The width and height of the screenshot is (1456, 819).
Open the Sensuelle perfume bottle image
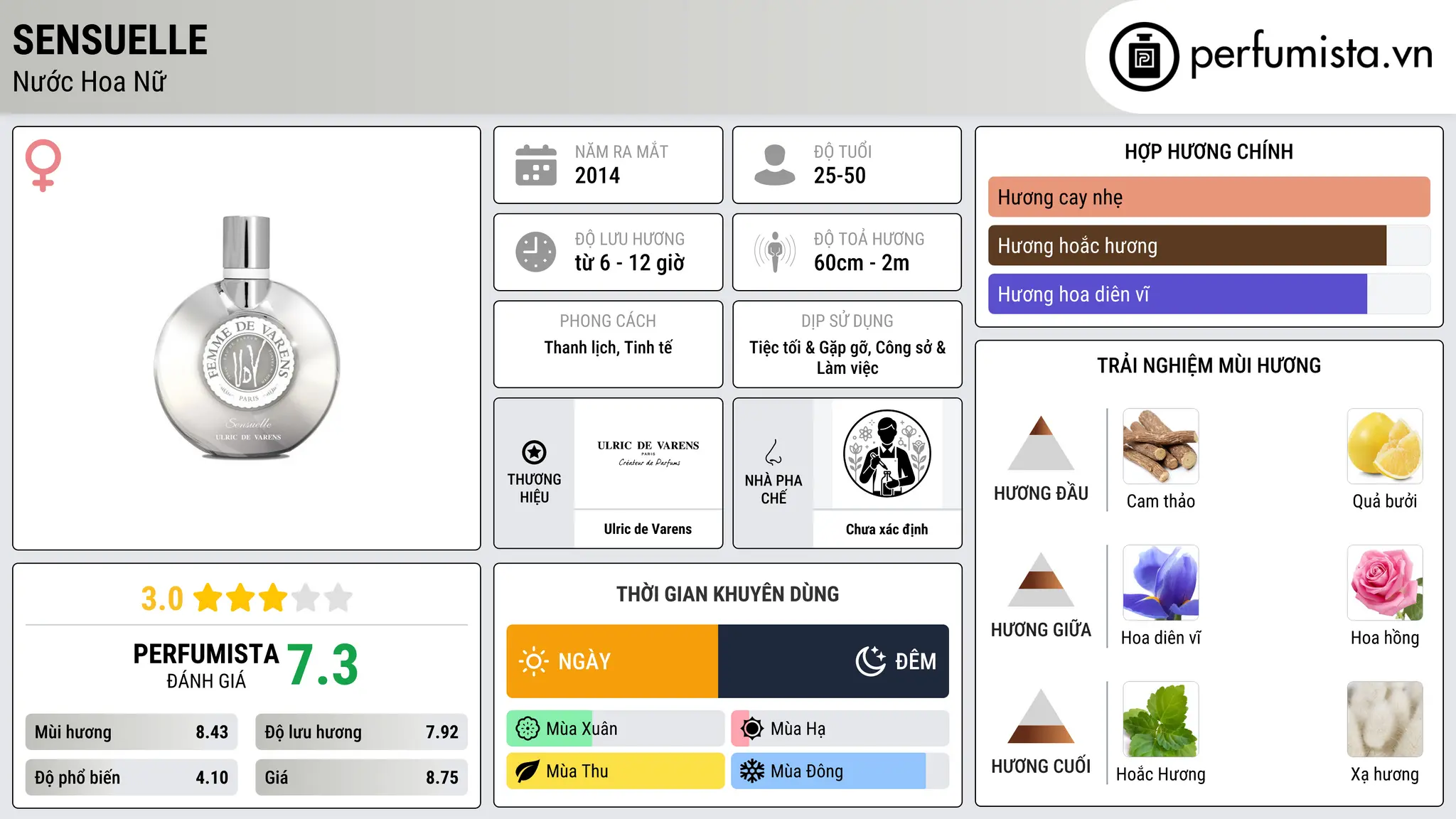pyautogui.click(x=247, y=338)
